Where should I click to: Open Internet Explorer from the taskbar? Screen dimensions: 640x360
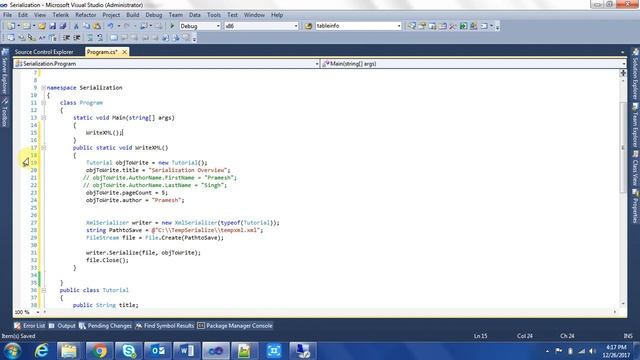[x=42, y=351]
